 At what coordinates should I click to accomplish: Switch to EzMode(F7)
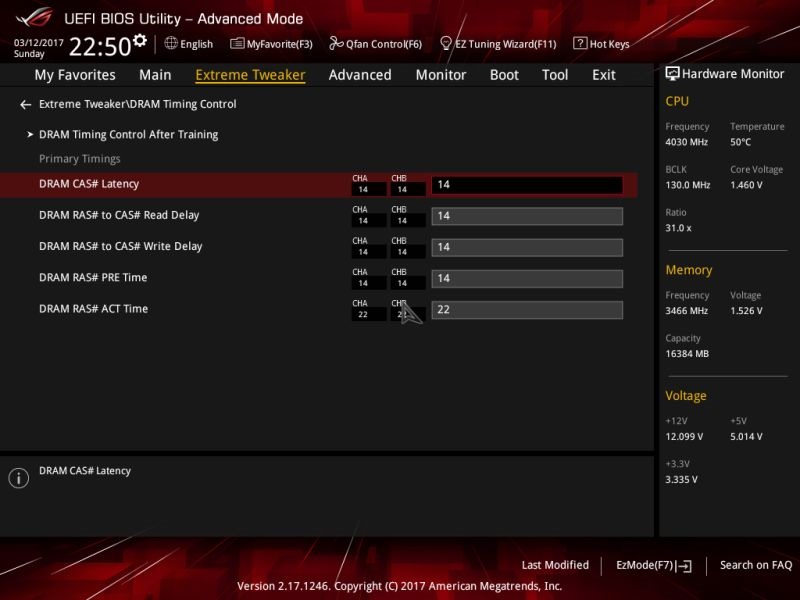click(x=654, y=565)
